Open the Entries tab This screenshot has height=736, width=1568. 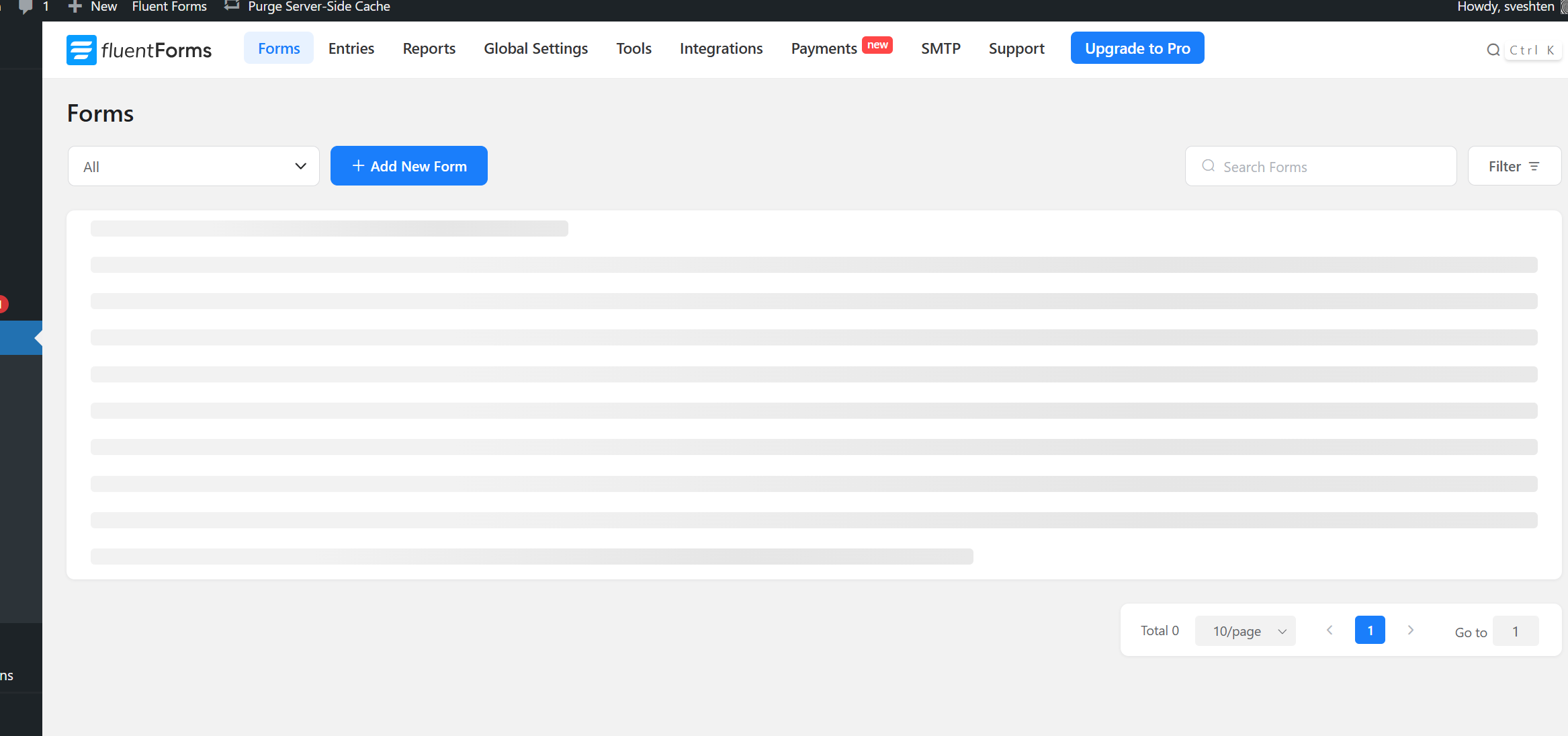coord(351,48)
